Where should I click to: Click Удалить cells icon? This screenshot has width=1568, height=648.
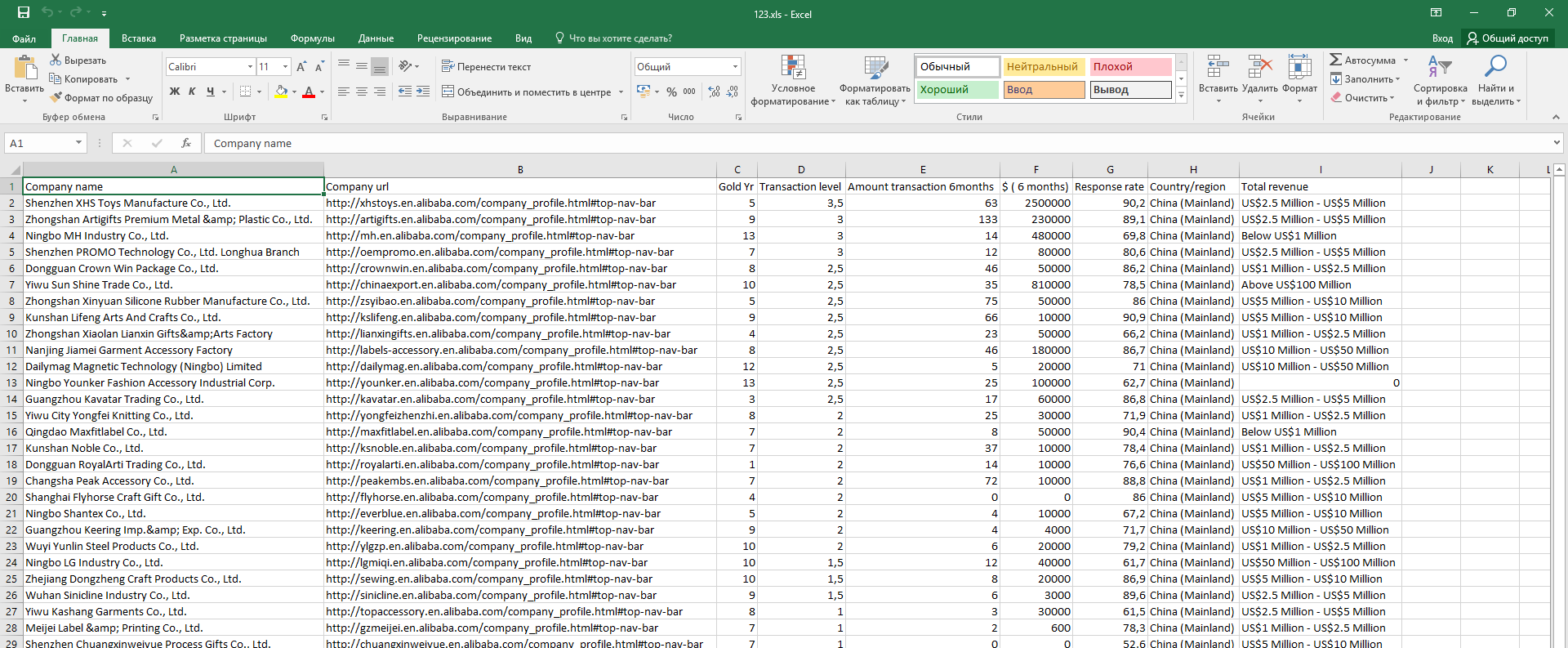[x=1260, y=78]
